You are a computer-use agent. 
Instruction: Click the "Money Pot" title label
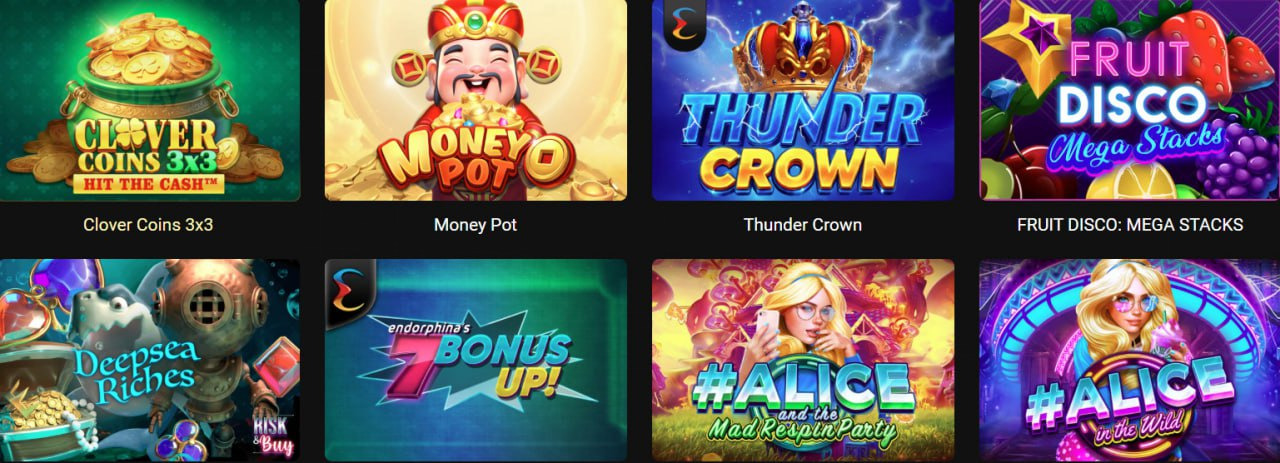[475, 225]
